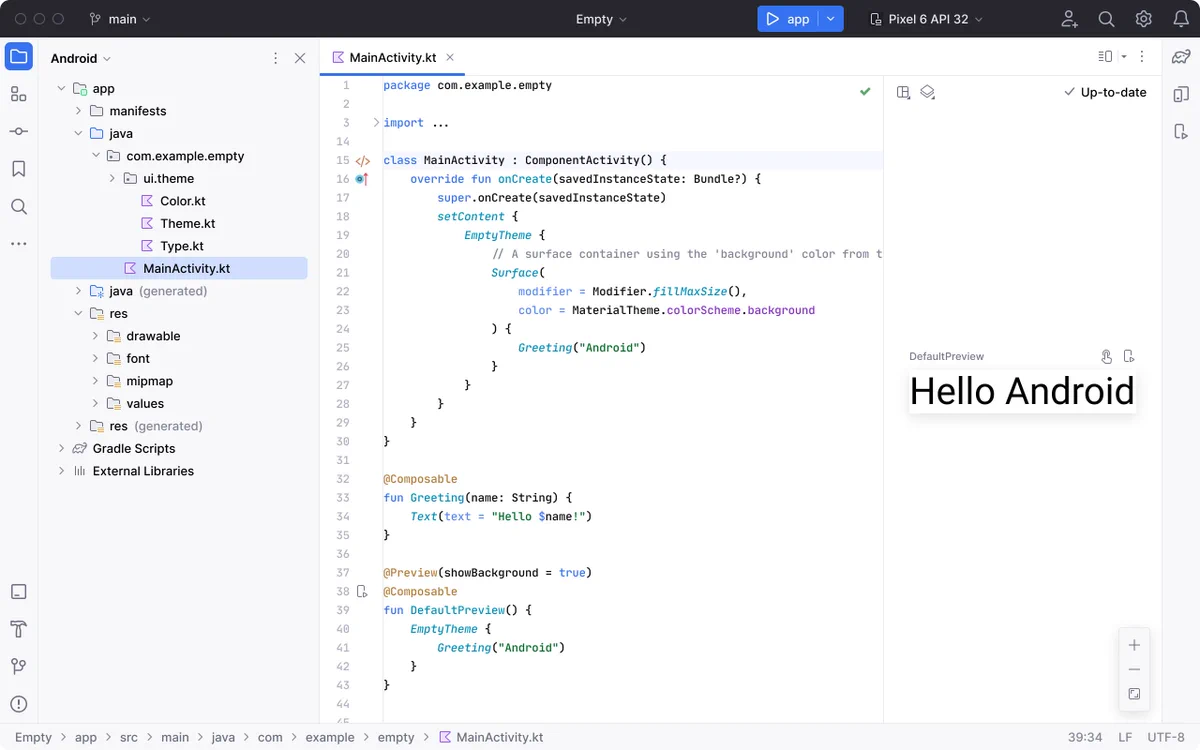
Task: Expand External Libraries node
Action: [61, 471]
